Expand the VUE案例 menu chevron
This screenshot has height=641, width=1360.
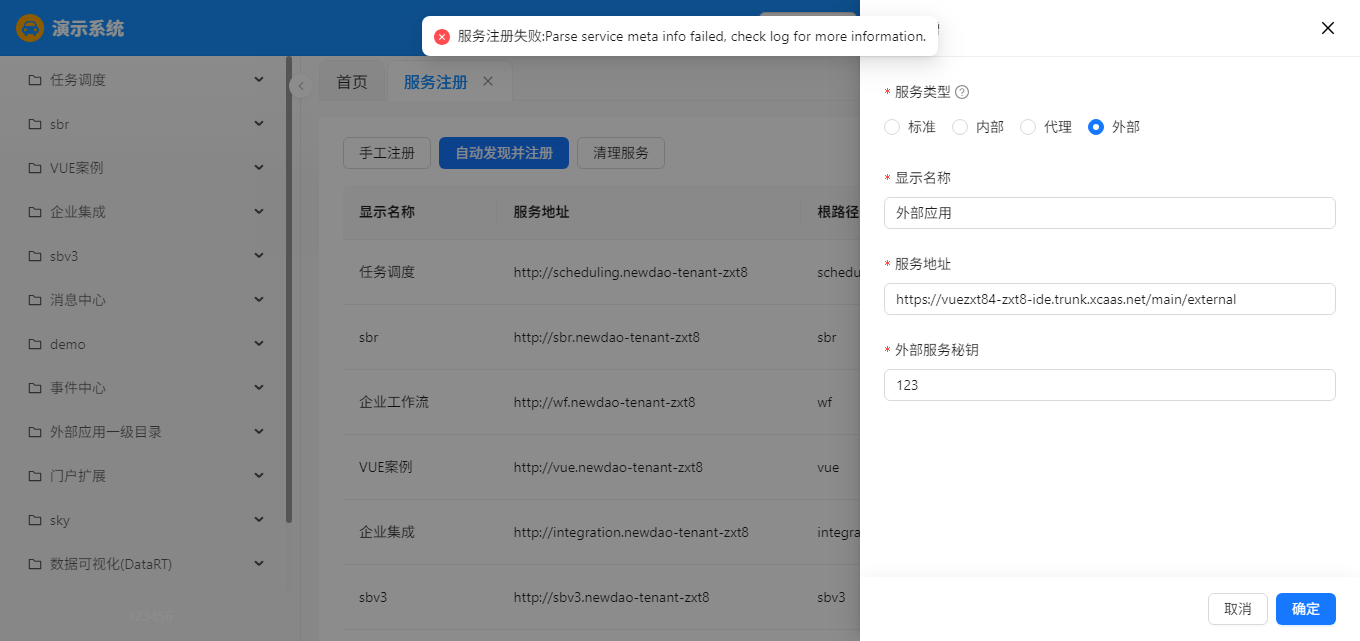coord(259,167)
